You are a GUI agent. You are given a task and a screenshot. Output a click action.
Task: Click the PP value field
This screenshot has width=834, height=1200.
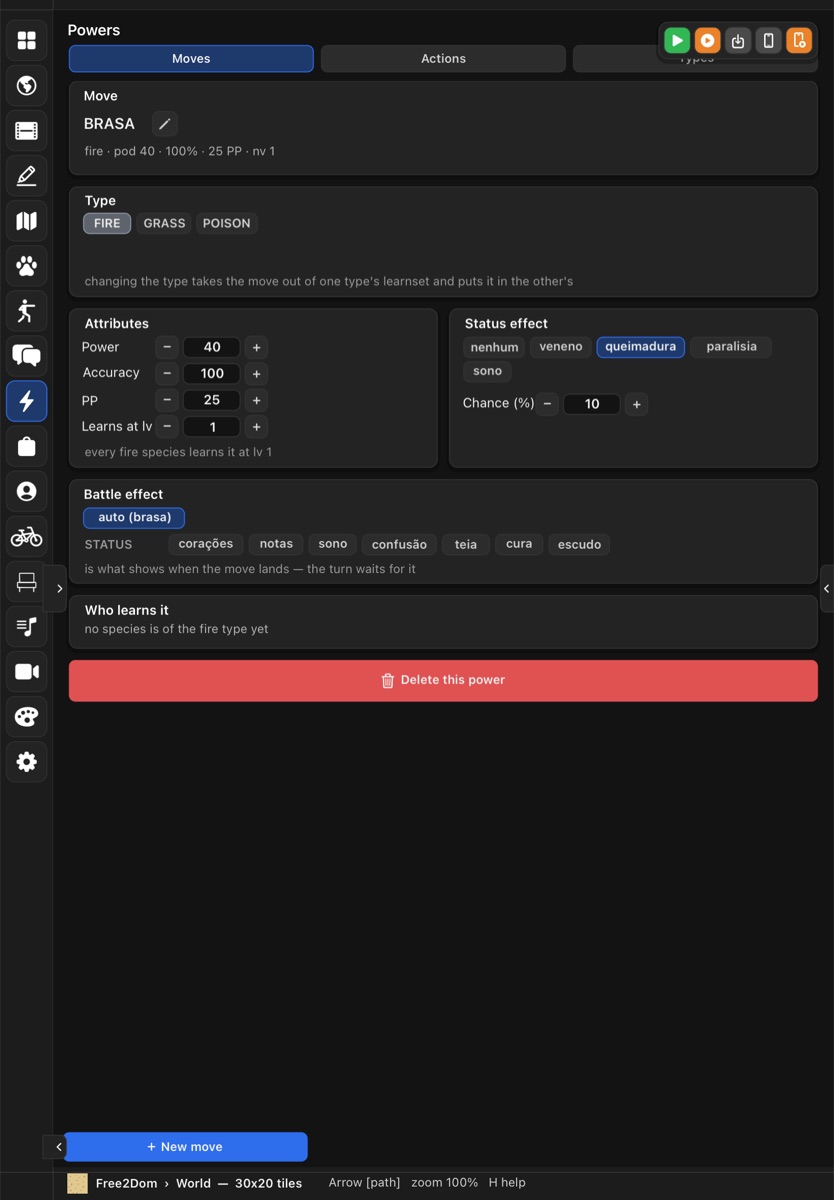pos(212,400)
